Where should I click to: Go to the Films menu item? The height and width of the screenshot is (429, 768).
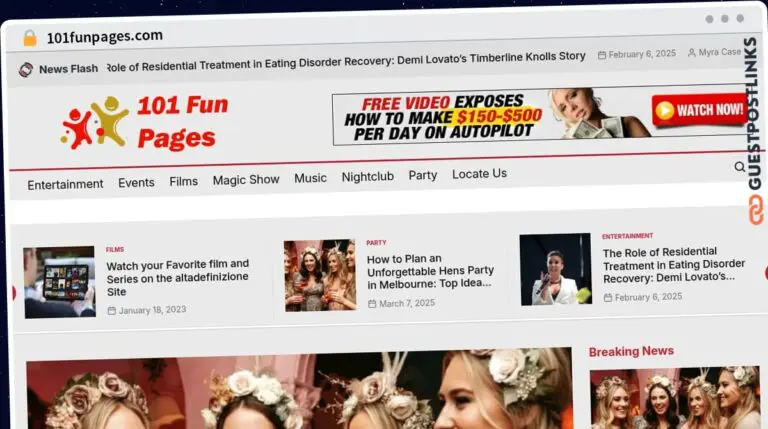[x=184, y=181]
